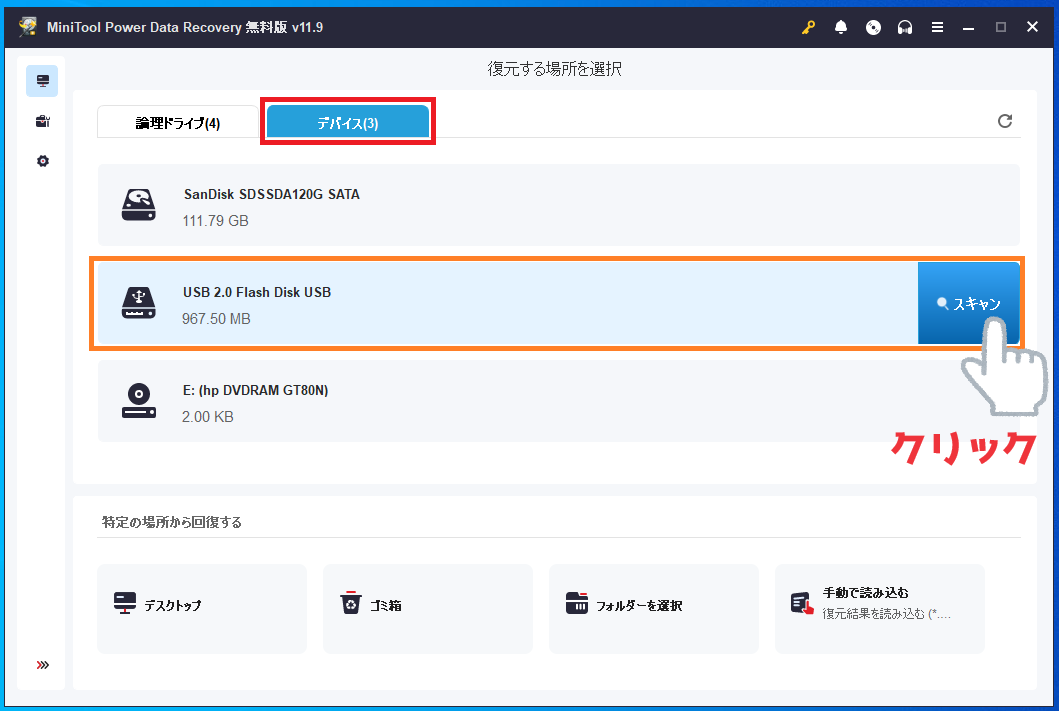Image resolution: width=1059 pixels, height=711 pixels.
Task: Open the notification bell
Action: (x=840, y=27)
